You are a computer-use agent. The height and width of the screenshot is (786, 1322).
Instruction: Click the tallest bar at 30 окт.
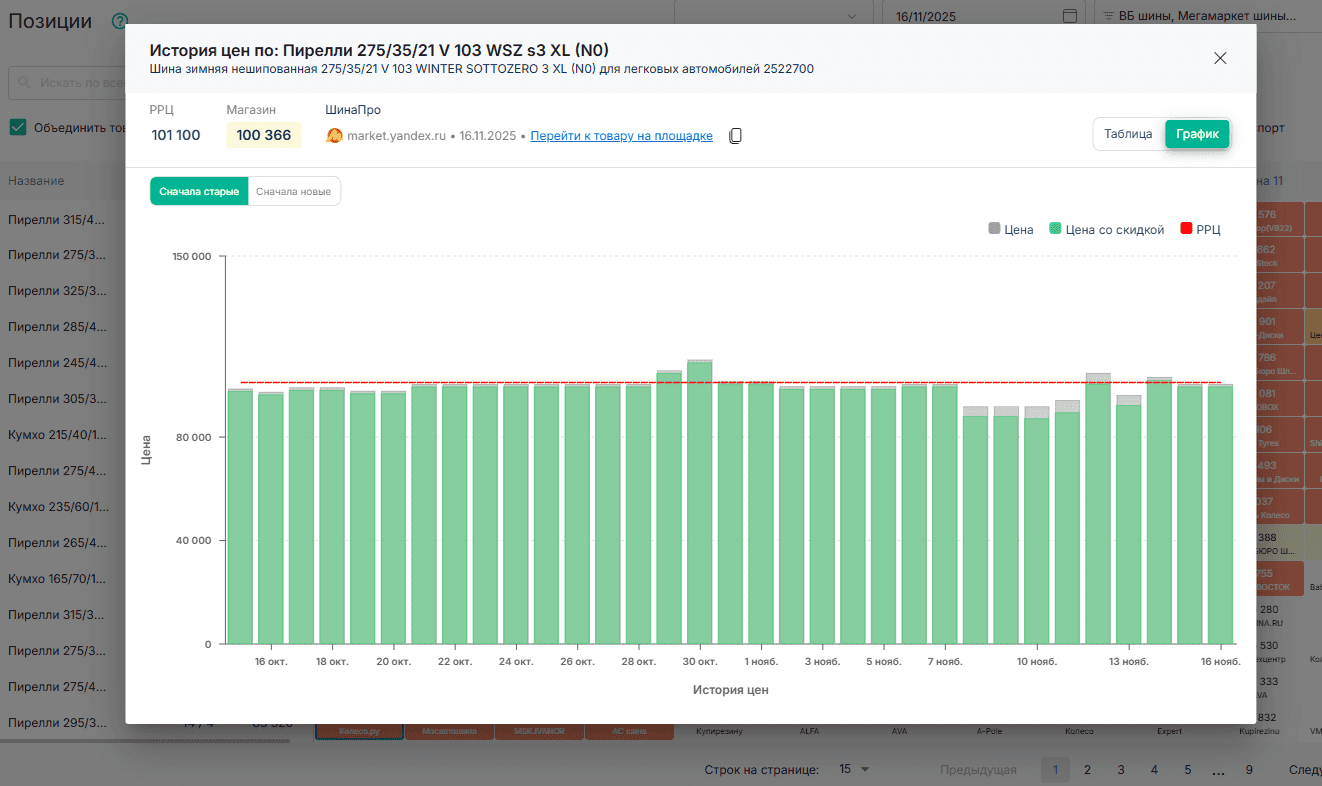pyautogui.click(x=699, y=500)
